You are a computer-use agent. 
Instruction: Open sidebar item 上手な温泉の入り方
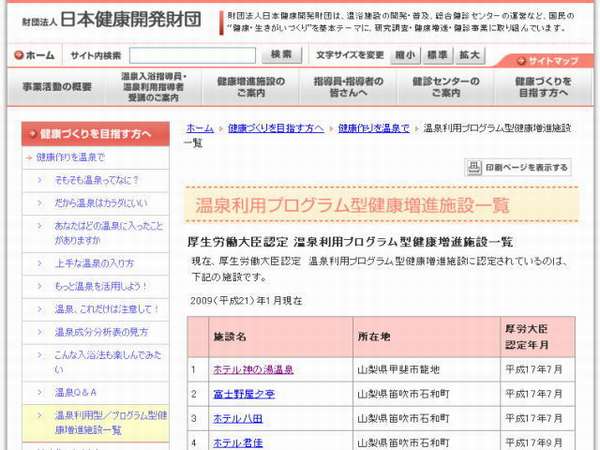click(x=95, y=263)
